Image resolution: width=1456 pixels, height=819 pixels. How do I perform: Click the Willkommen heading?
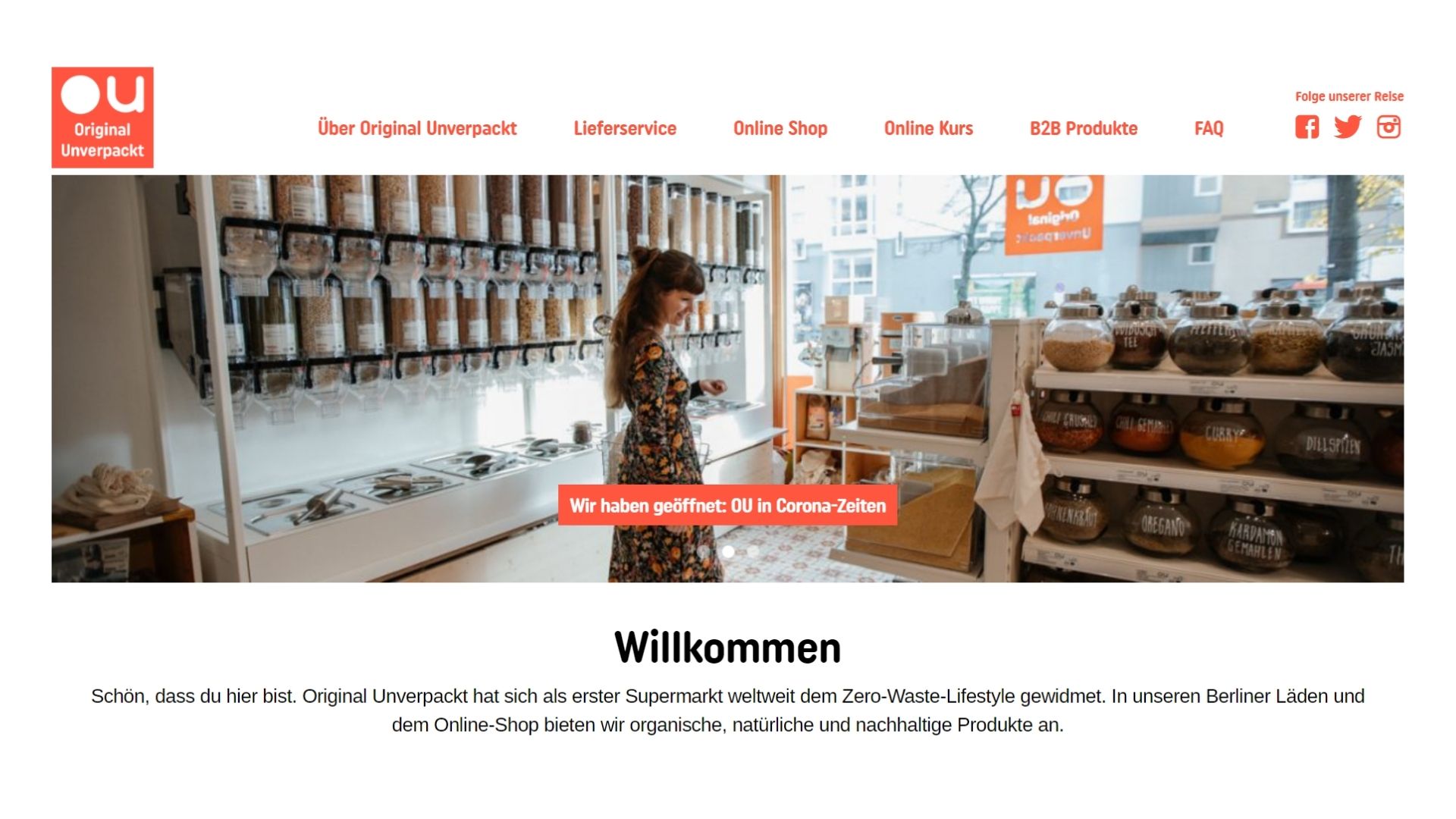[x=727, y=648]
